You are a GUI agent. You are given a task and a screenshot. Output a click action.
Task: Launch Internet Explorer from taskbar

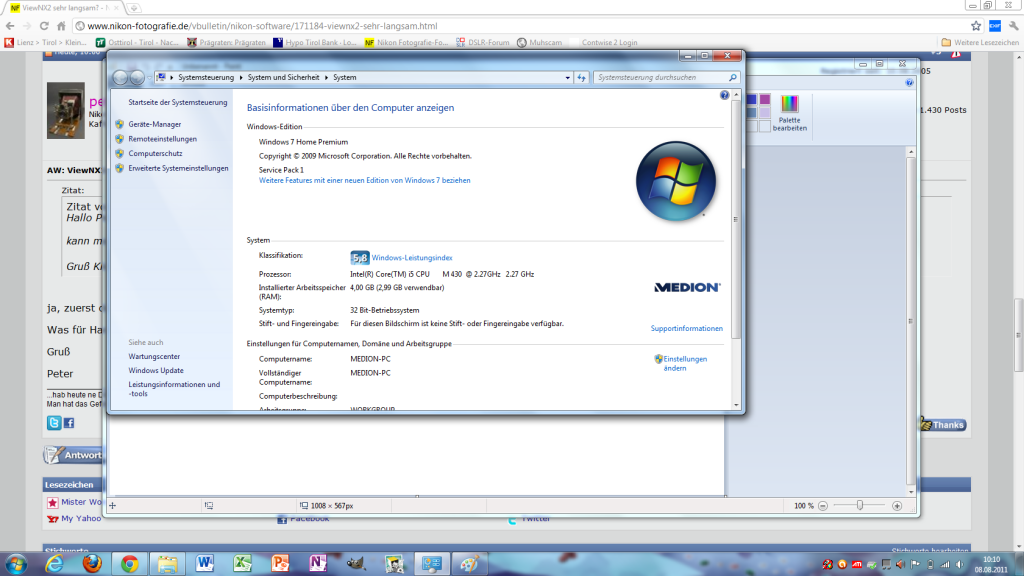click(54, 564)
